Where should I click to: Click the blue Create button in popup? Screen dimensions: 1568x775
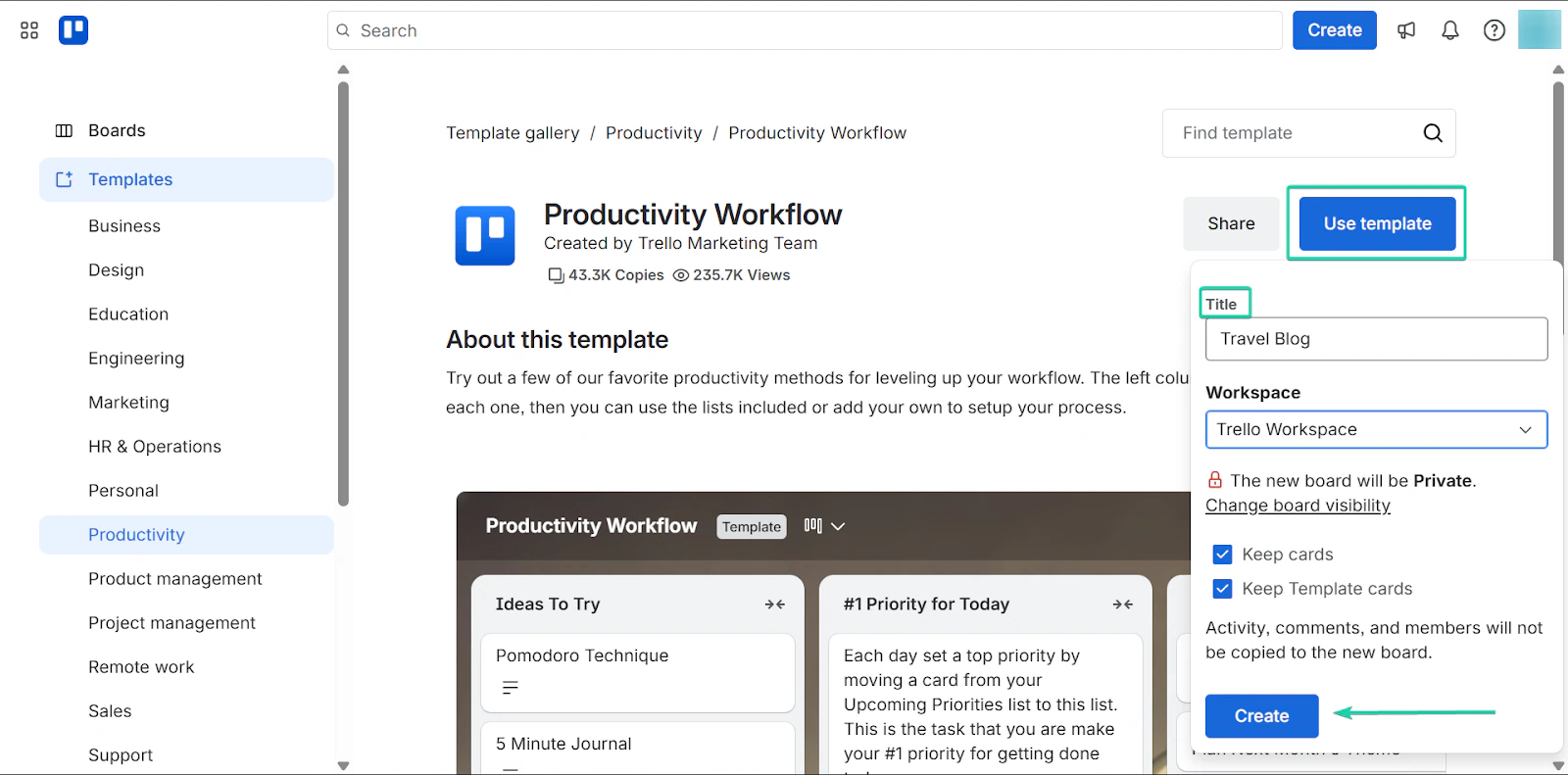(1261, 716)
